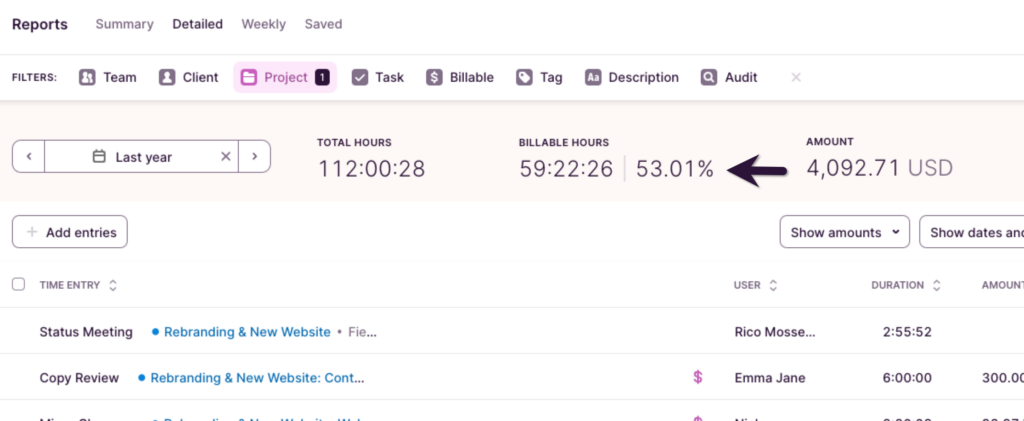Tick the select-all time entries checkbox

(x=18, y=285)
